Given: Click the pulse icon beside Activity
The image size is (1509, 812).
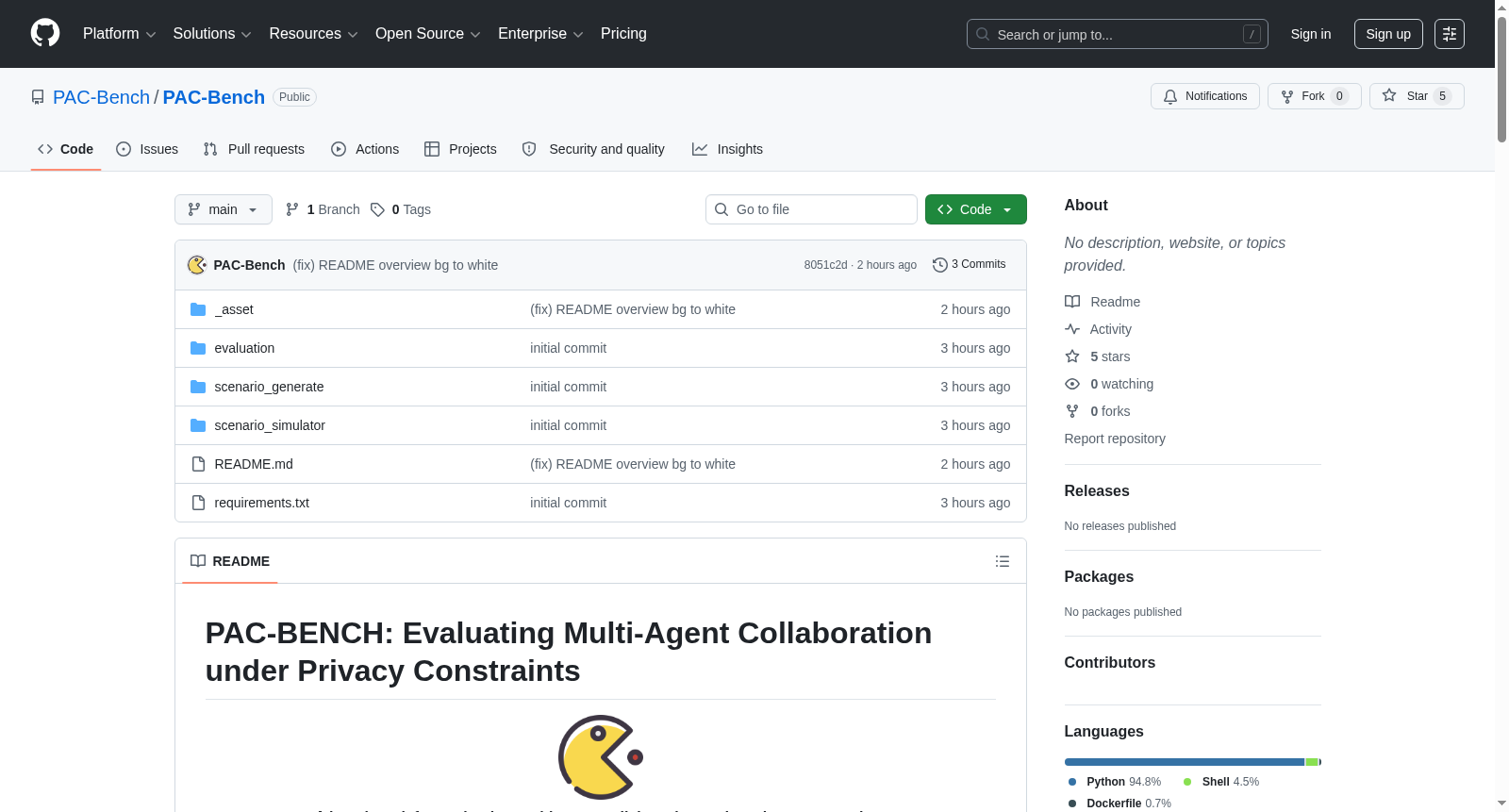Looking at the screenshot, I should point(1072,329).
